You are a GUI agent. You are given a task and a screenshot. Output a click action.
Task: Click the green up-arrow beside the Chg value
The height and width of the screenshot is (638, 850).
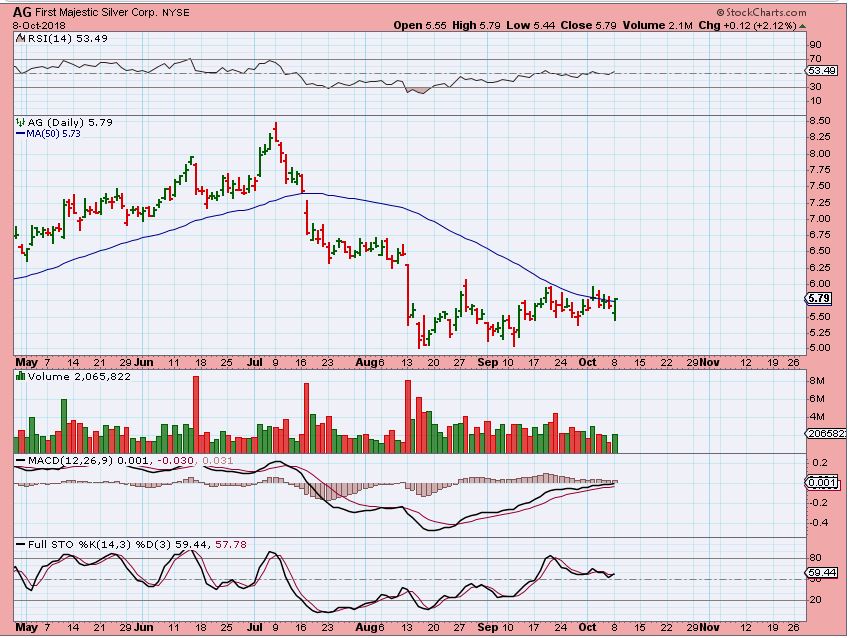(x=802, y=26)
